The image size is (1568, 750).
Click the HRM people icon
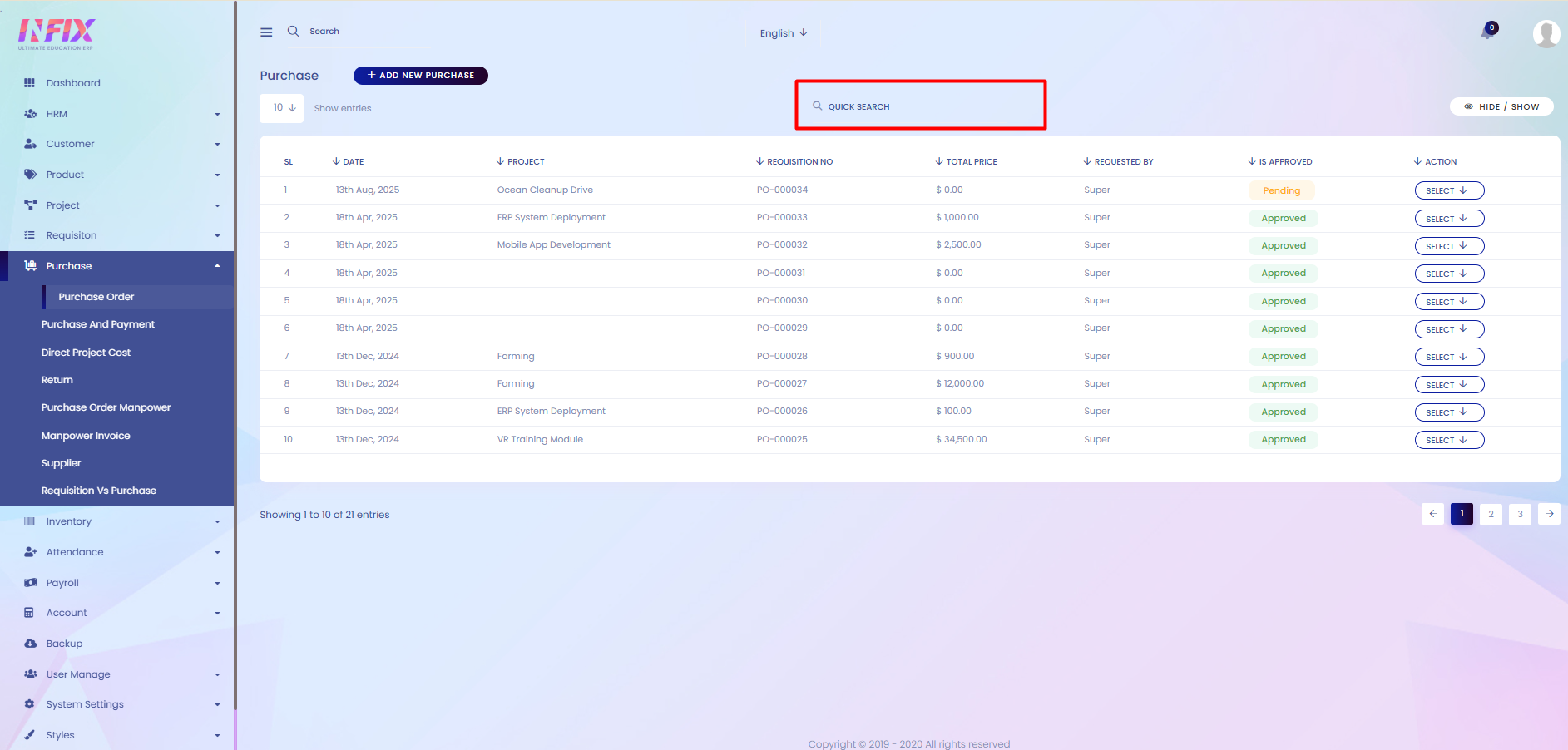(30, 114)
